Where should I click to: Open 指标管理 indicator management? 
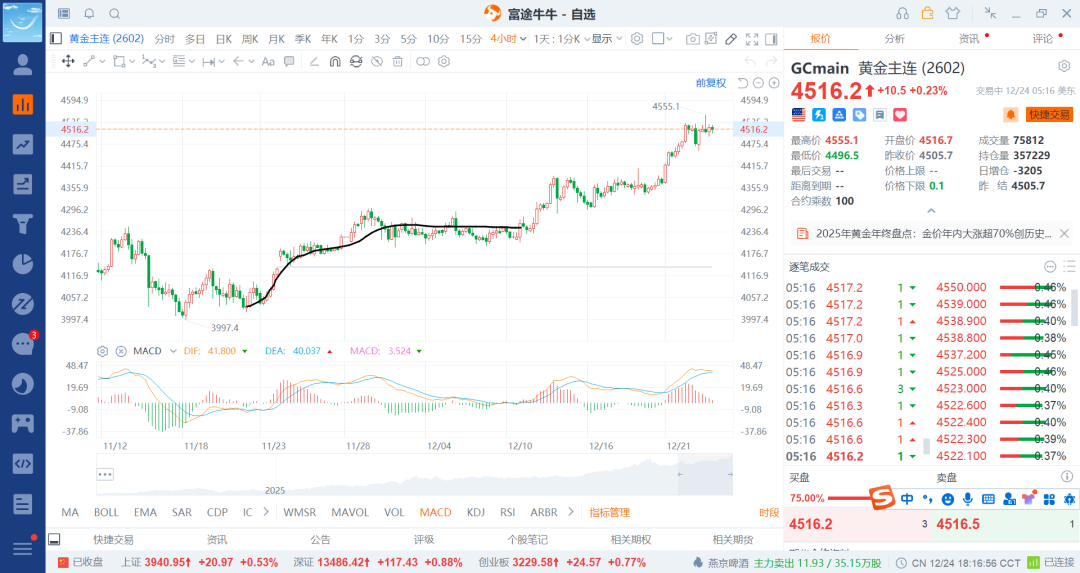coord(610,512)
